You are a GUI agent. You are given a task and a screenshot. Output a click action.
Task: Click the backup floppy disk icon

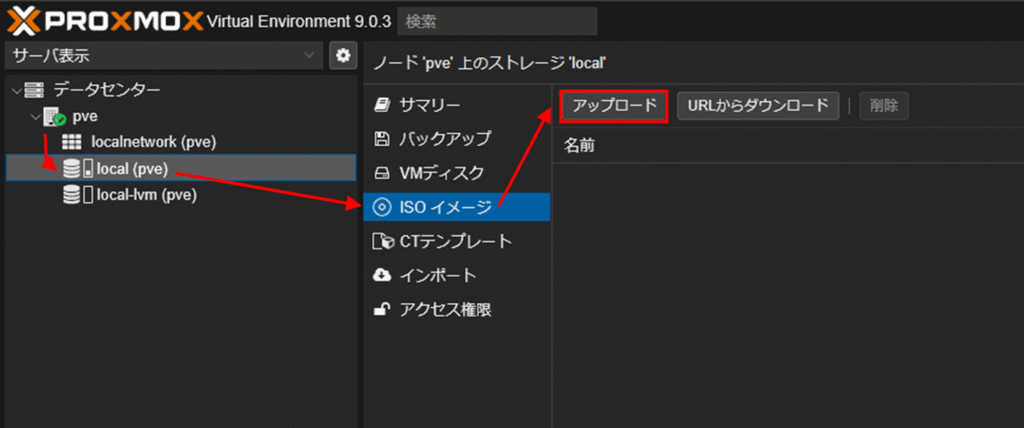click(x=381, y=139)
